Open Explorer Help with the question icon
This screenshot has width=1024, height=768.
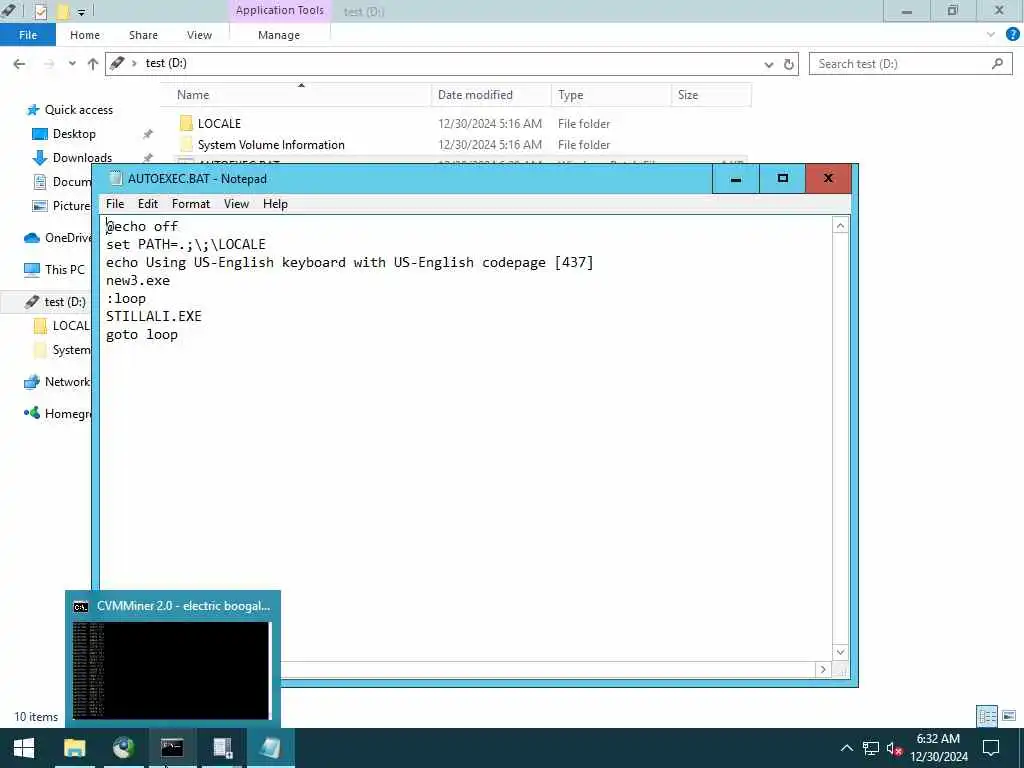tap(1013, 35)
